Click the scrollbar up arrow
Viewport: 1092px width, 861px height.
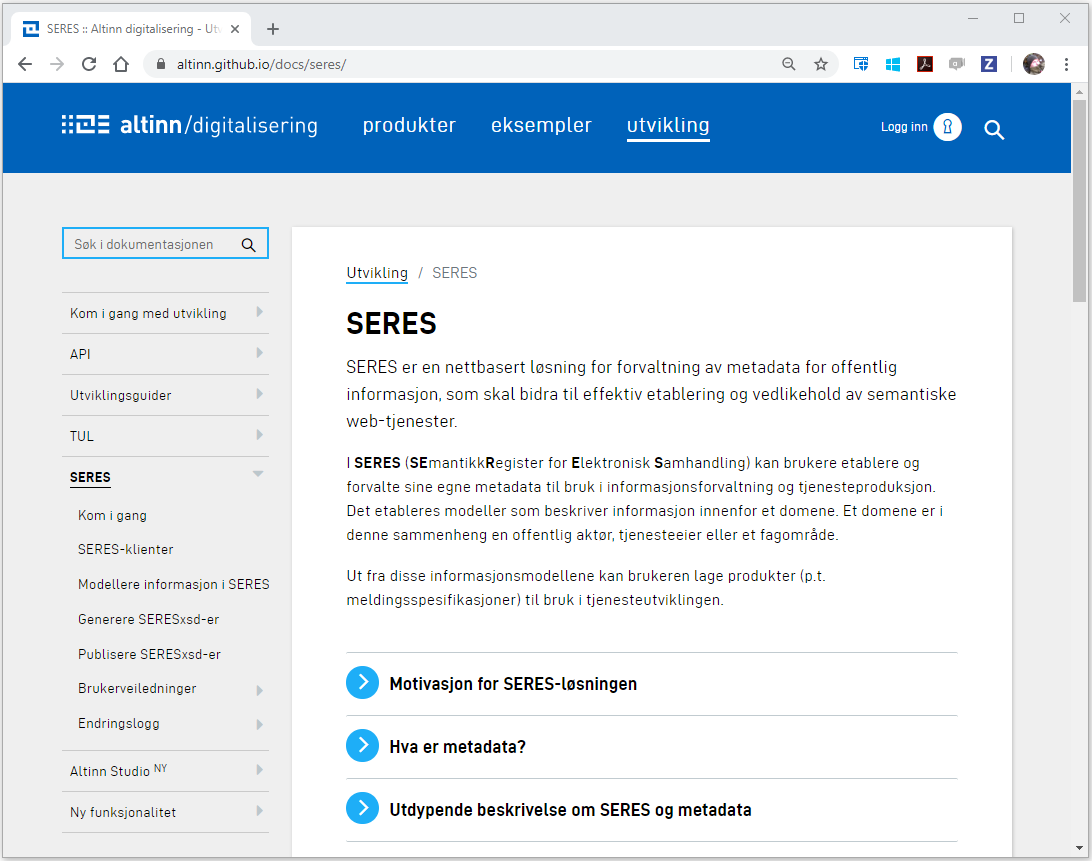pyautogui.click(x=1079, y=91)
